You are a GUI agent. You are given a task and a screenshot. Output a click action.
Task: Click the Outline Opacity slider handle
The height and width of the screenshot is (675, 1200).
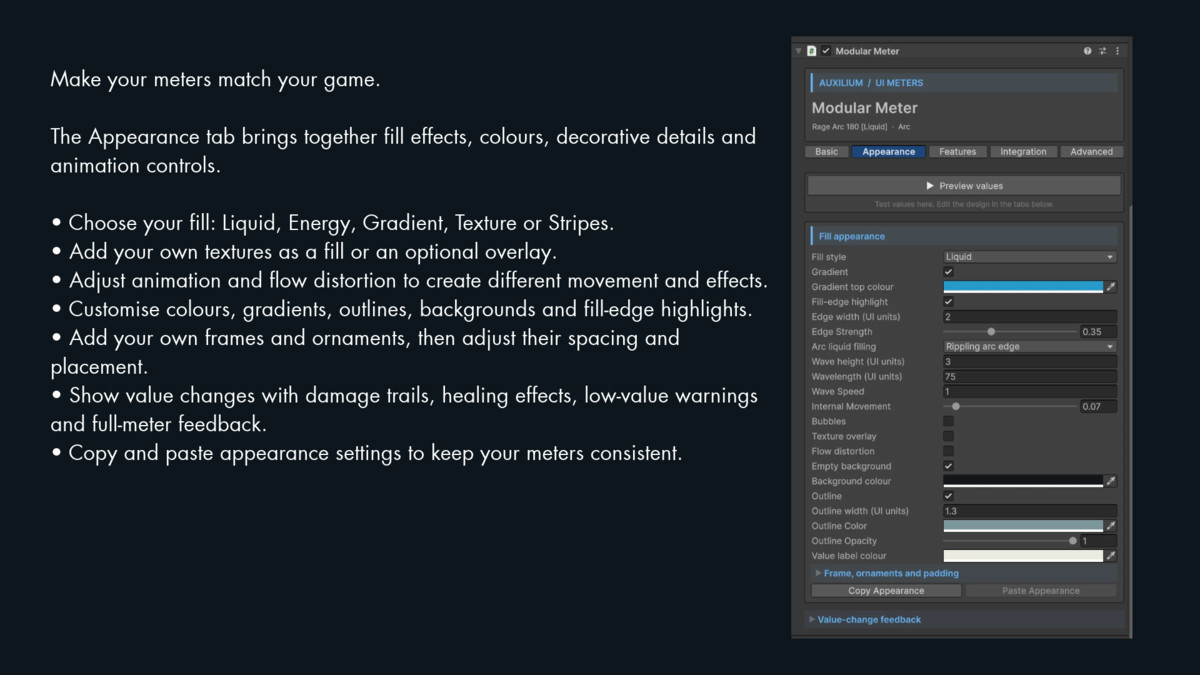[x=1073, y=541]
